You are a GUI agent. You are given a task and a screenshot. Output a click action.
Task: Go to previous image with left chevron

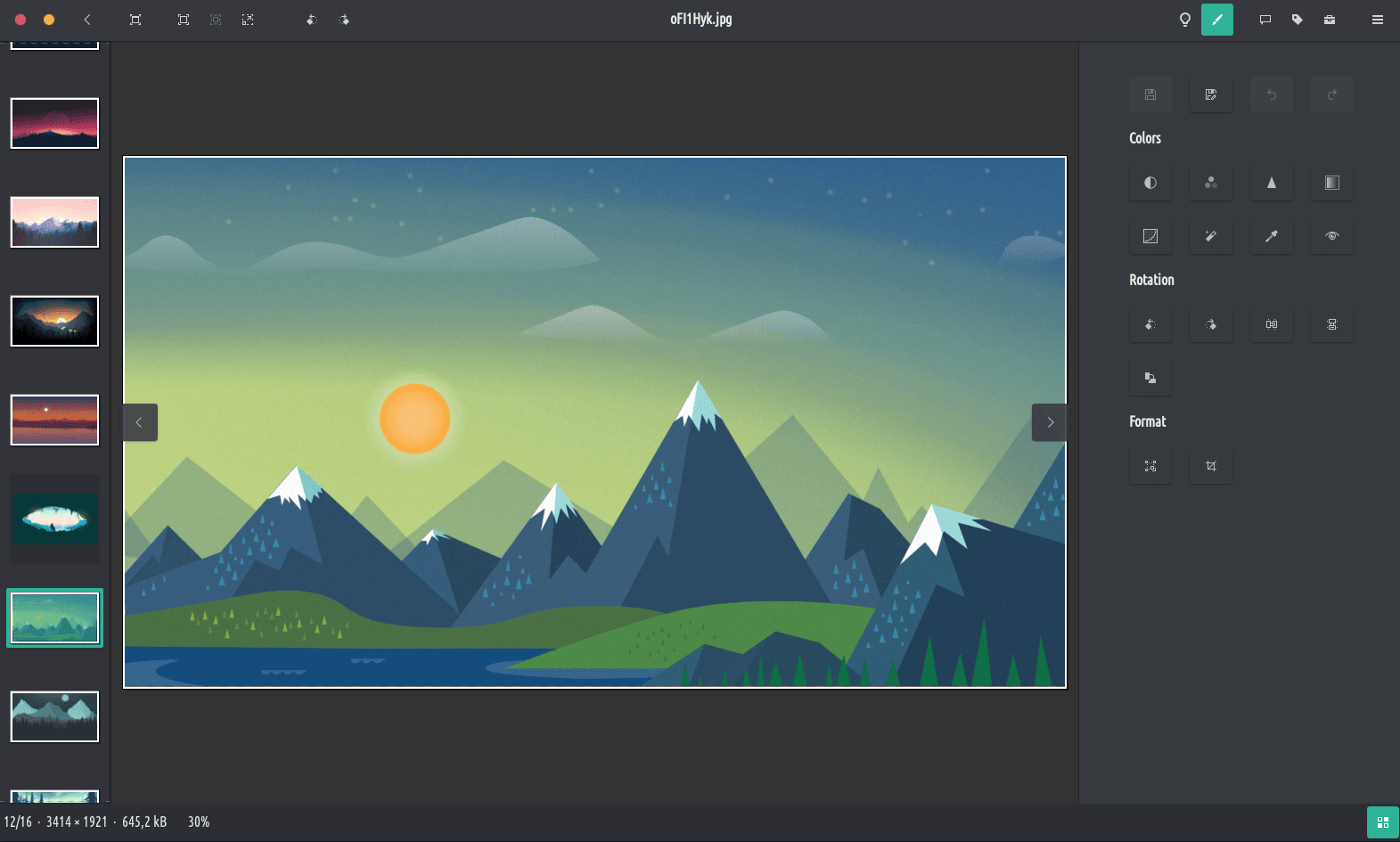139,422
